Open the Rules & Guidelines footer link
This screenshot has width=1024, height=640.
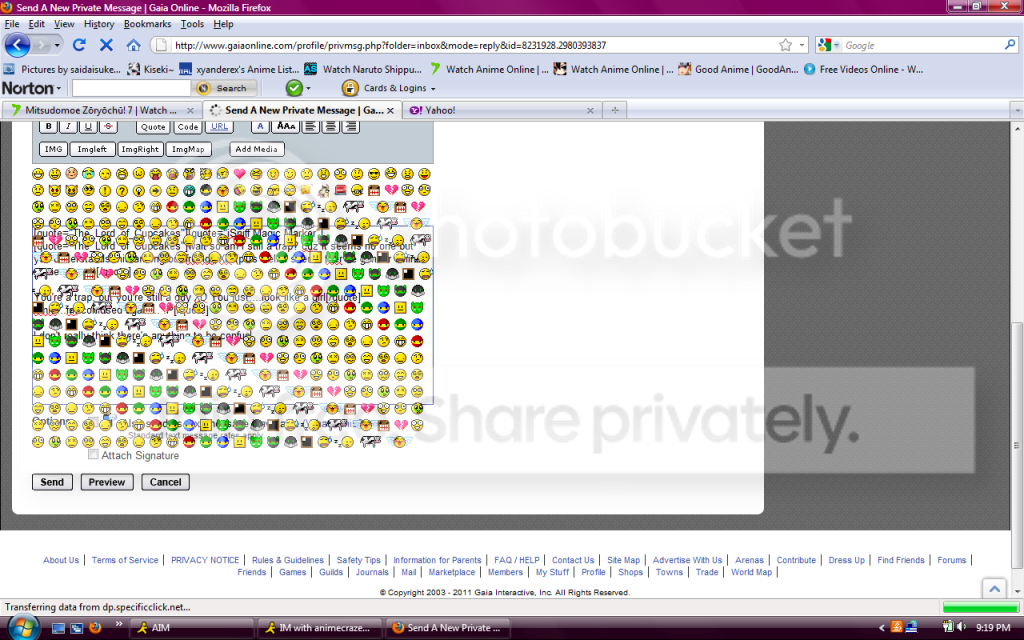pyautogui.click(x=287, y=560)
